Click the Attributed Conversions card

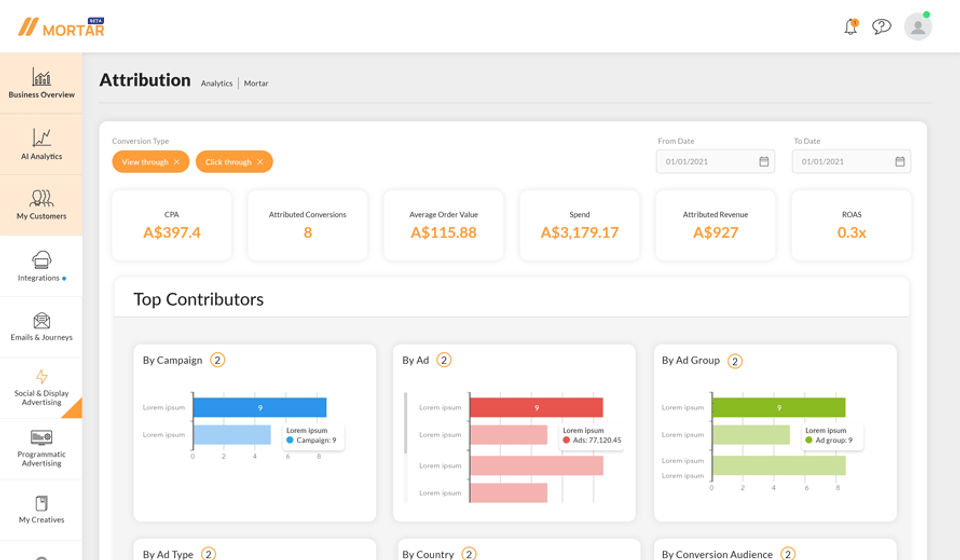307,225
